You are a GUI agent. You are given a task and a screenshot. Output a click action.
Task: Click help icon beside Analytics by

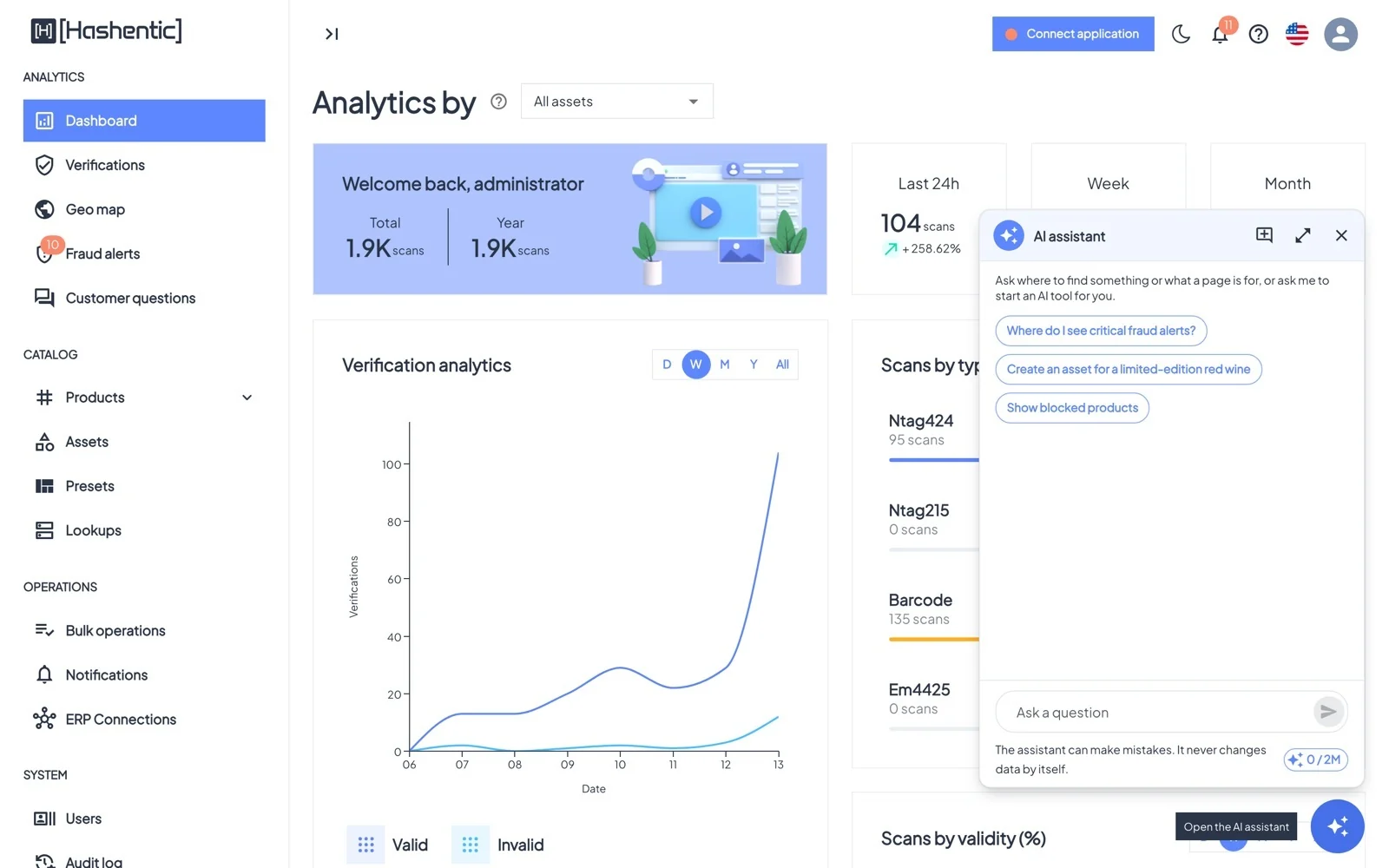coord(498,102)
